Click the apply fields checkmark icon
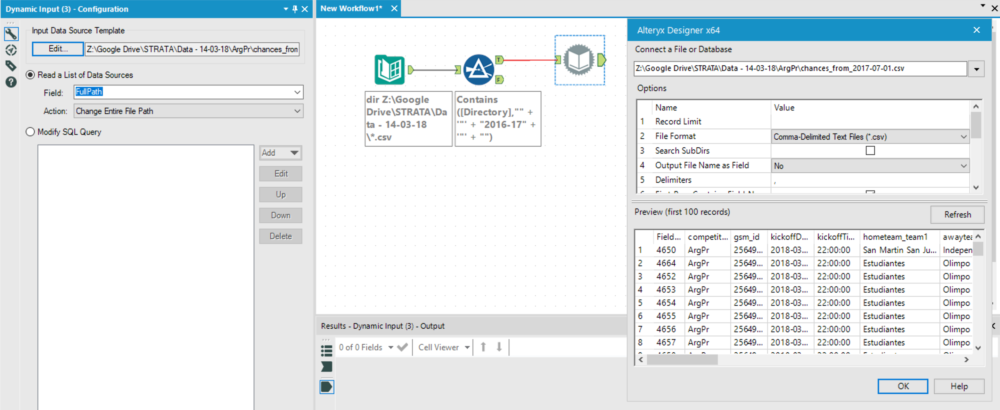1000x410 pixels. (x=402, y=348)
